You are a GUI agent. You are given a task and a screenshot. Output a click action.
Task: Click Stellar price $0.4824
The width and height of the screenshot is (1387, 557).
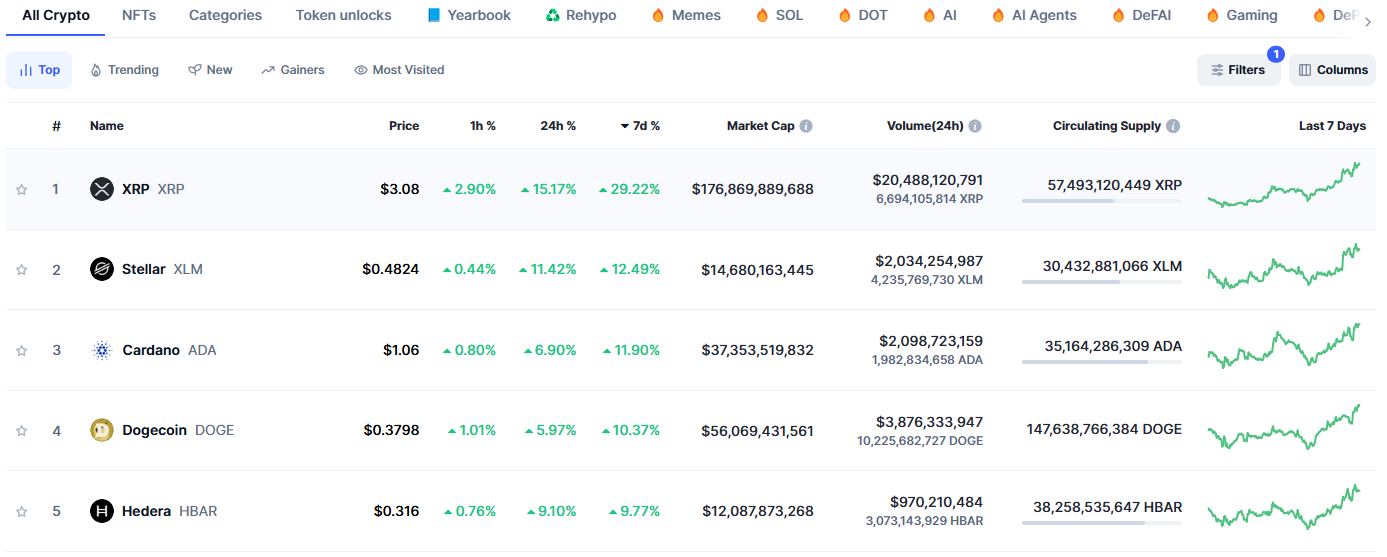click(391, 269)
